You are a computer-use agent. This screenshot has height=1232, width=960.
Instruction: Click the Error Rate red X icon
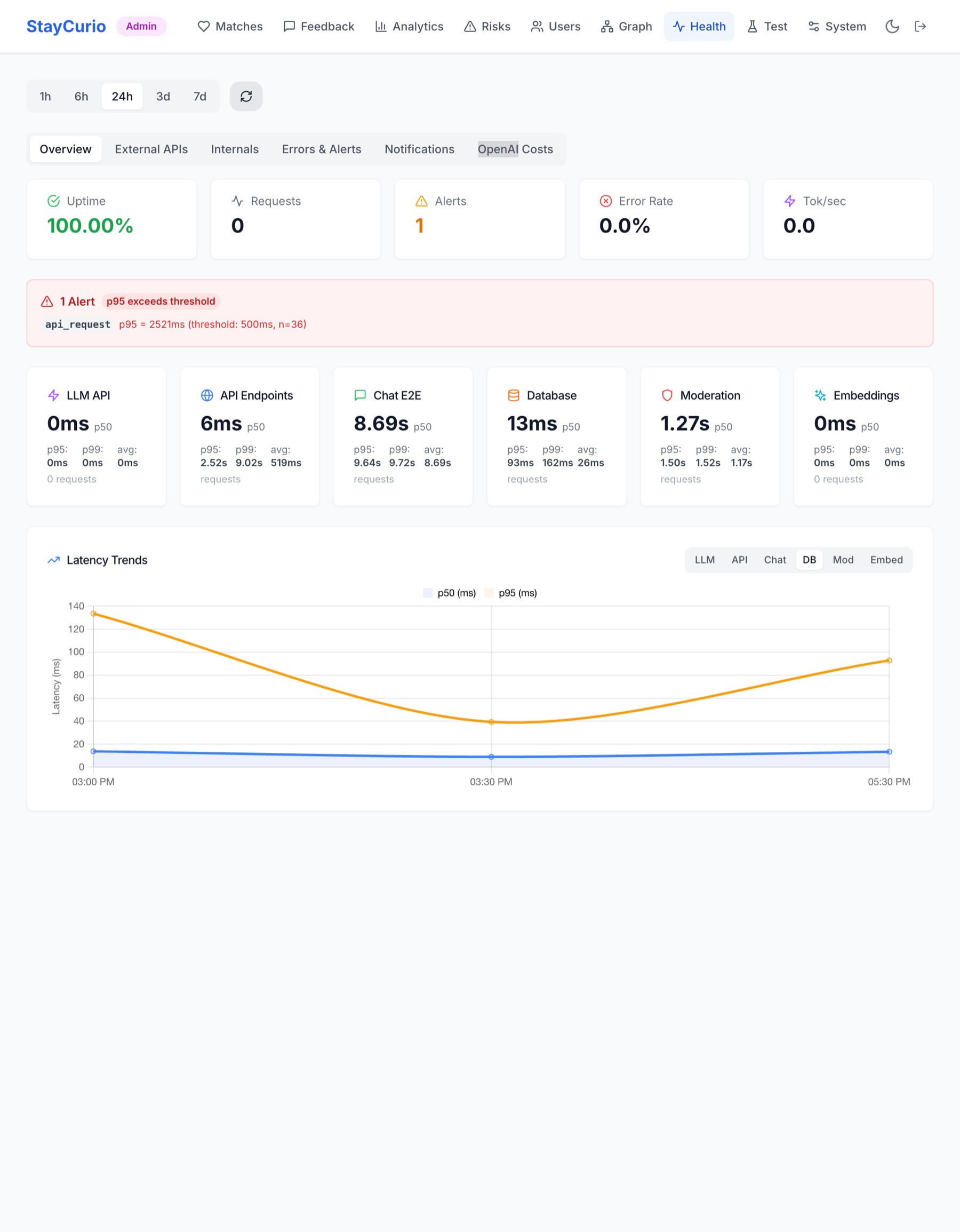[605, 201]
